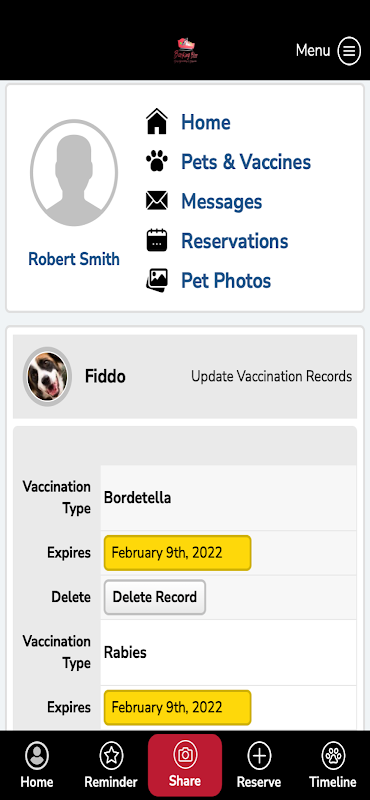Open the Reservations link

(235, 240)
